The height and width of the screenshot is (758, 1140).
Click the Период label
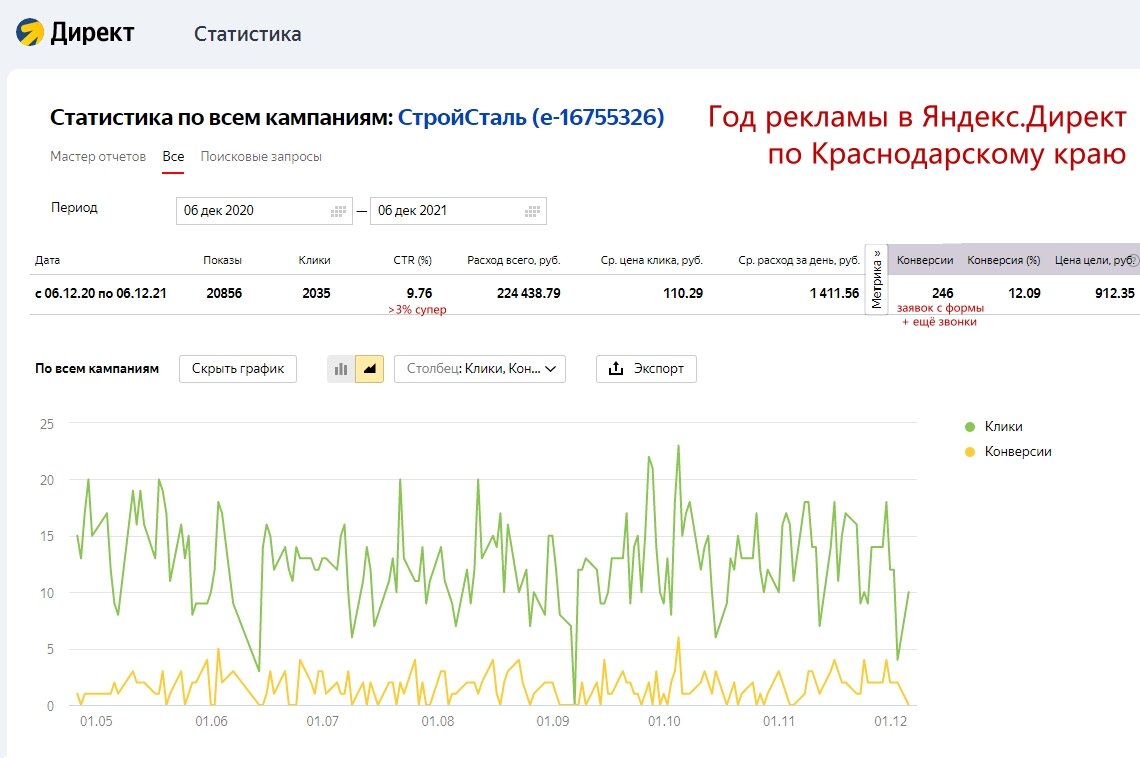click(74, 208)
